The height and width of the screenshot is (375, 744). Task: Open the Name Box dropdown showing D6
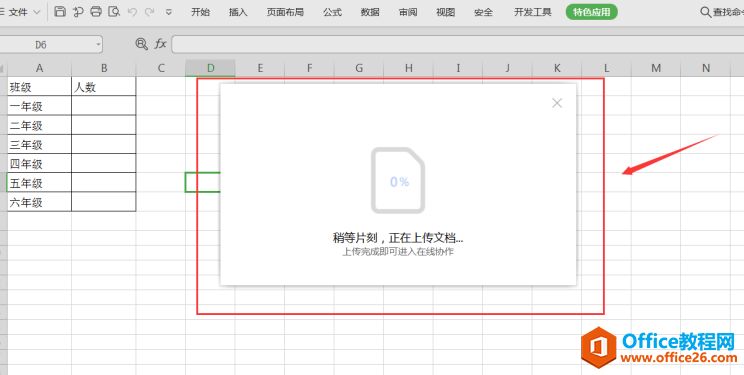[98, 45]
